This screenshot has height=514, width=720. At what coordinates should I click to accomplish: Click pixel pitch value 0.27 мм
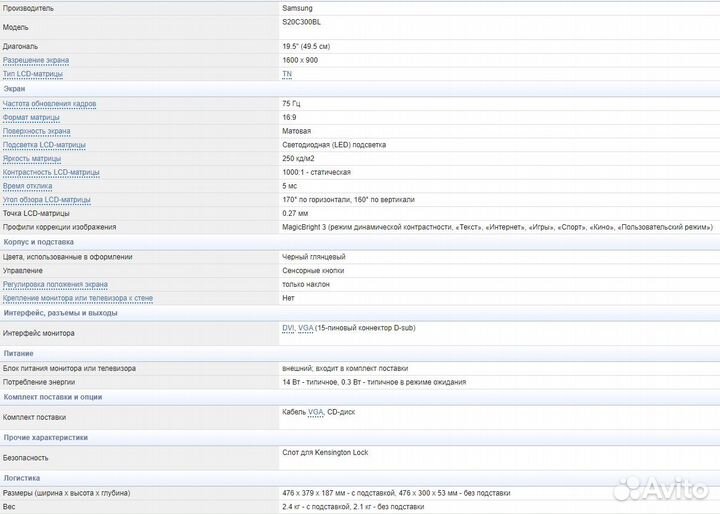click(295, 214)
